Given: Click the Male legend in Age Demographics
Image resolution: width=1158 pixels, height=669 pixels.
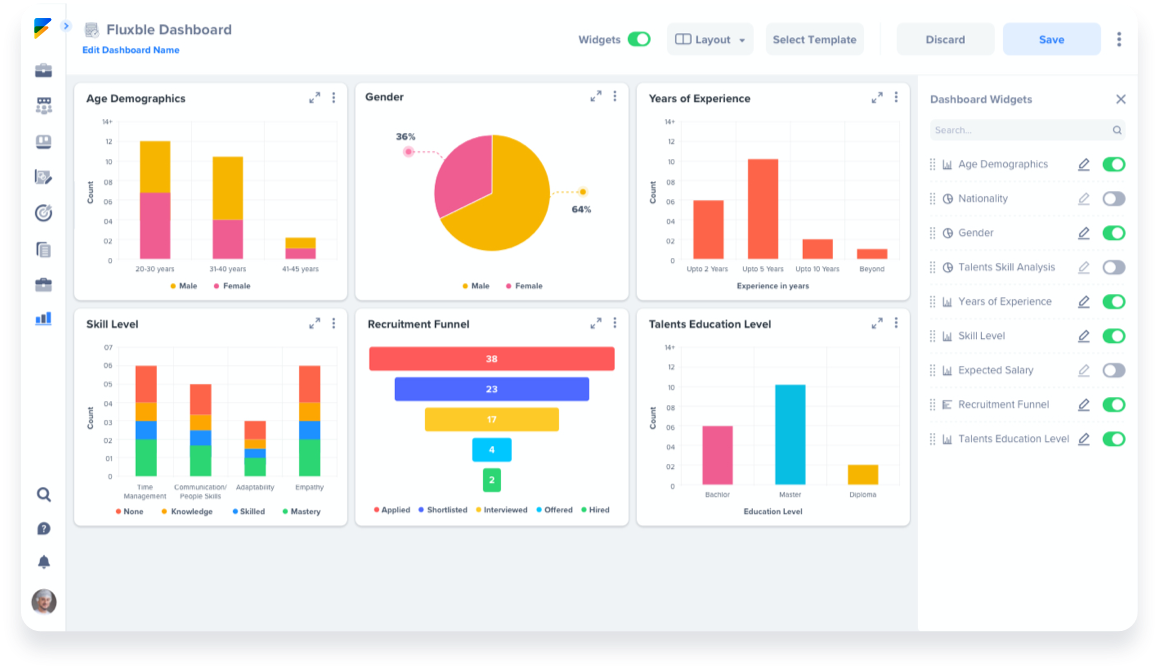Looking at the screenshot, I should (184, 286).
